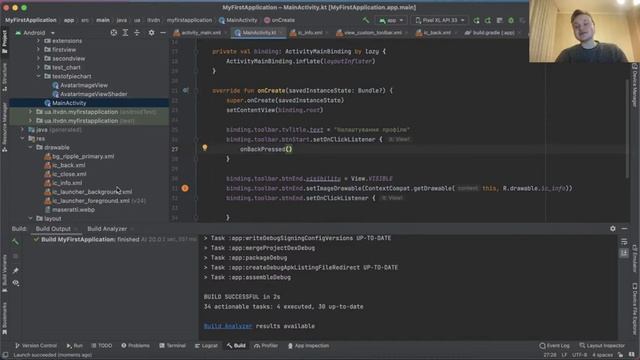Viewport: 640px width, 360px height.
Task: Expand the extensions package folder
Action: pos(38,41)
